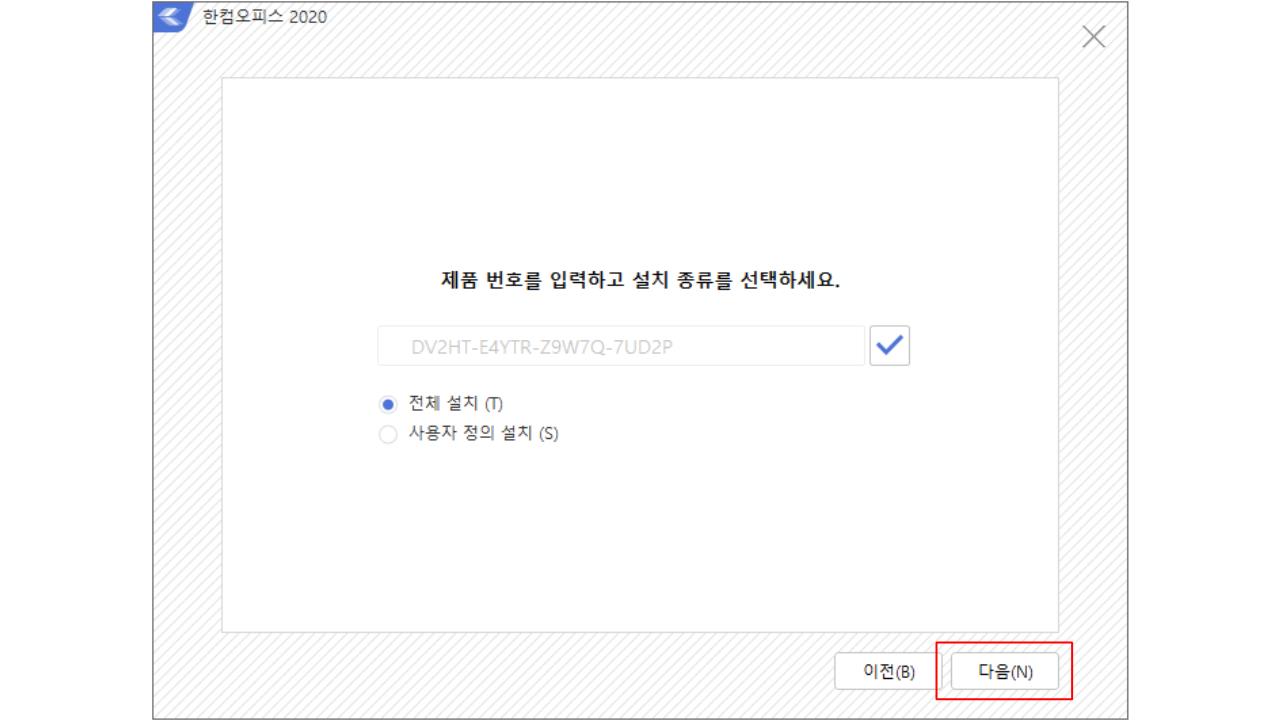The width and height of the screenshot is (1280, 720).
Task: Enable the full installation radio button
Action: click(x=390, y=405)
